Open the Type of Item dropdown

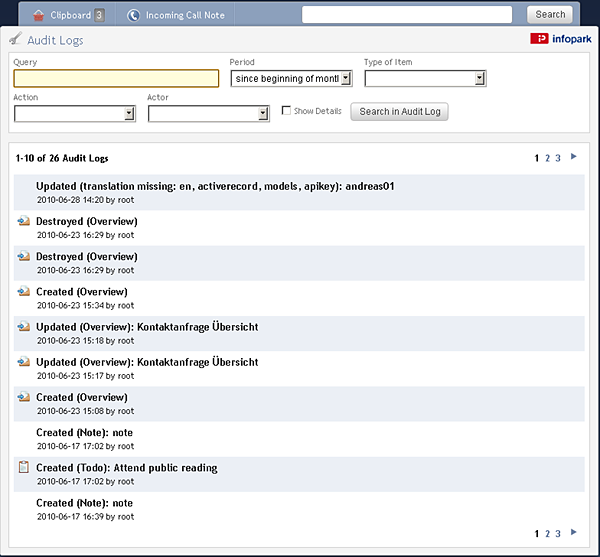pyautogui.click(x=425, y=78)
